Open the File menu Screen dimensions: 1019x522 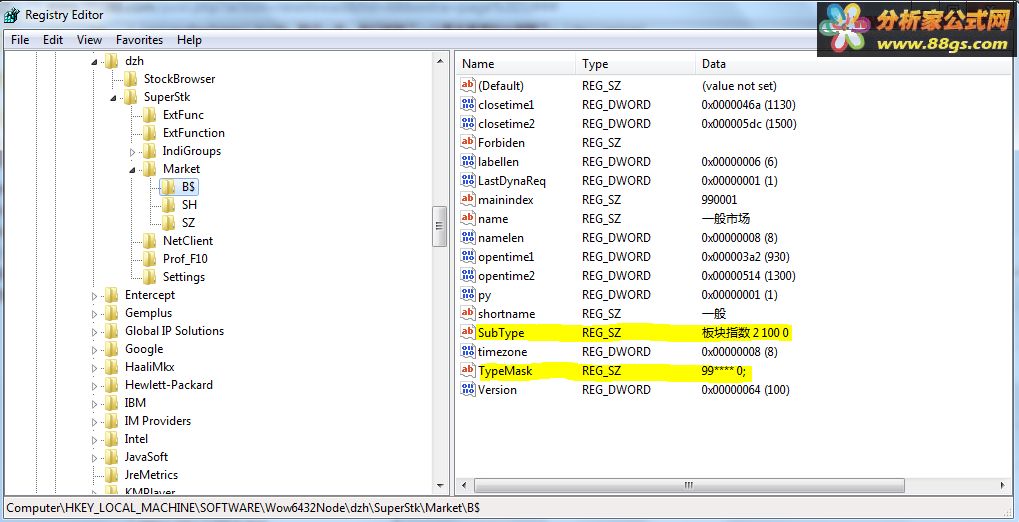tap(20, 40)
